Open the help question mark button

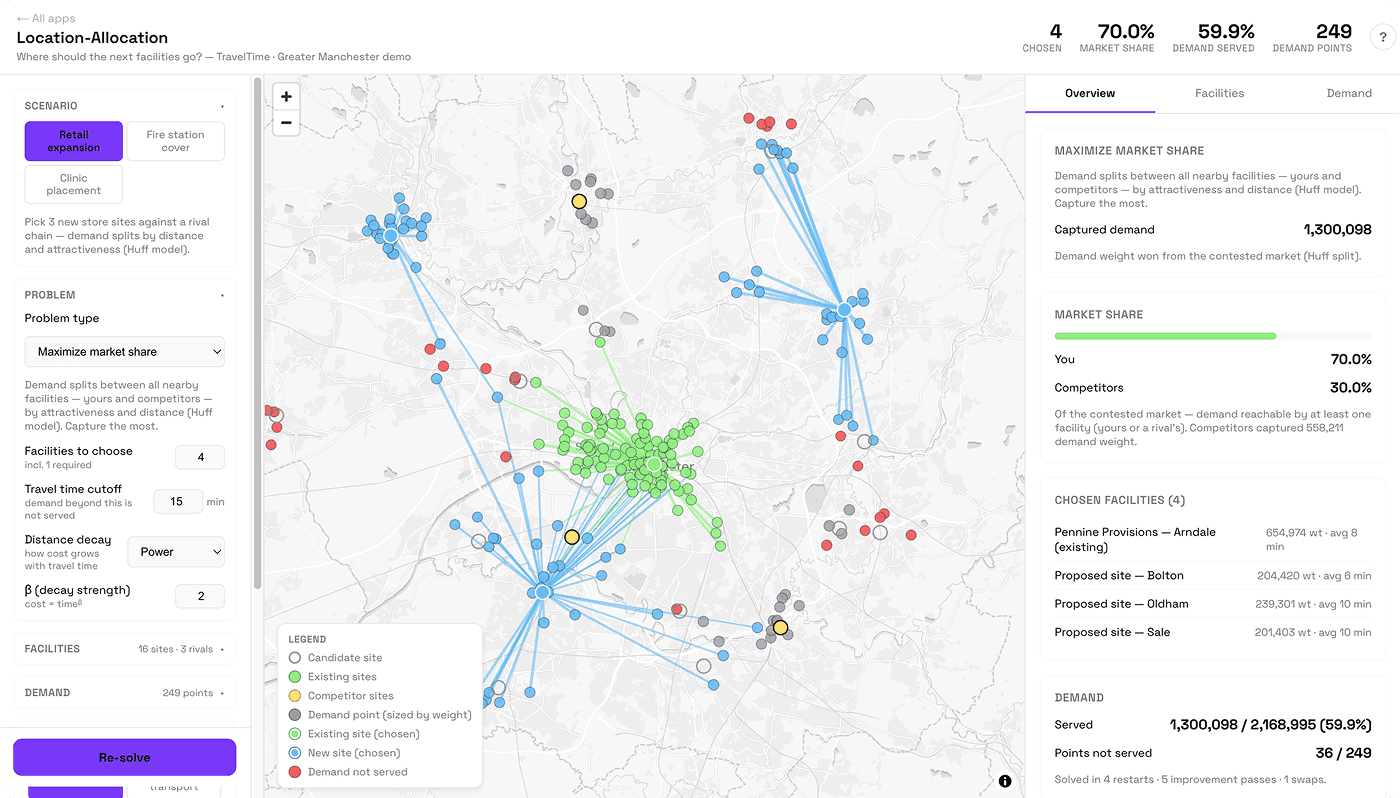click(1382, 38)
